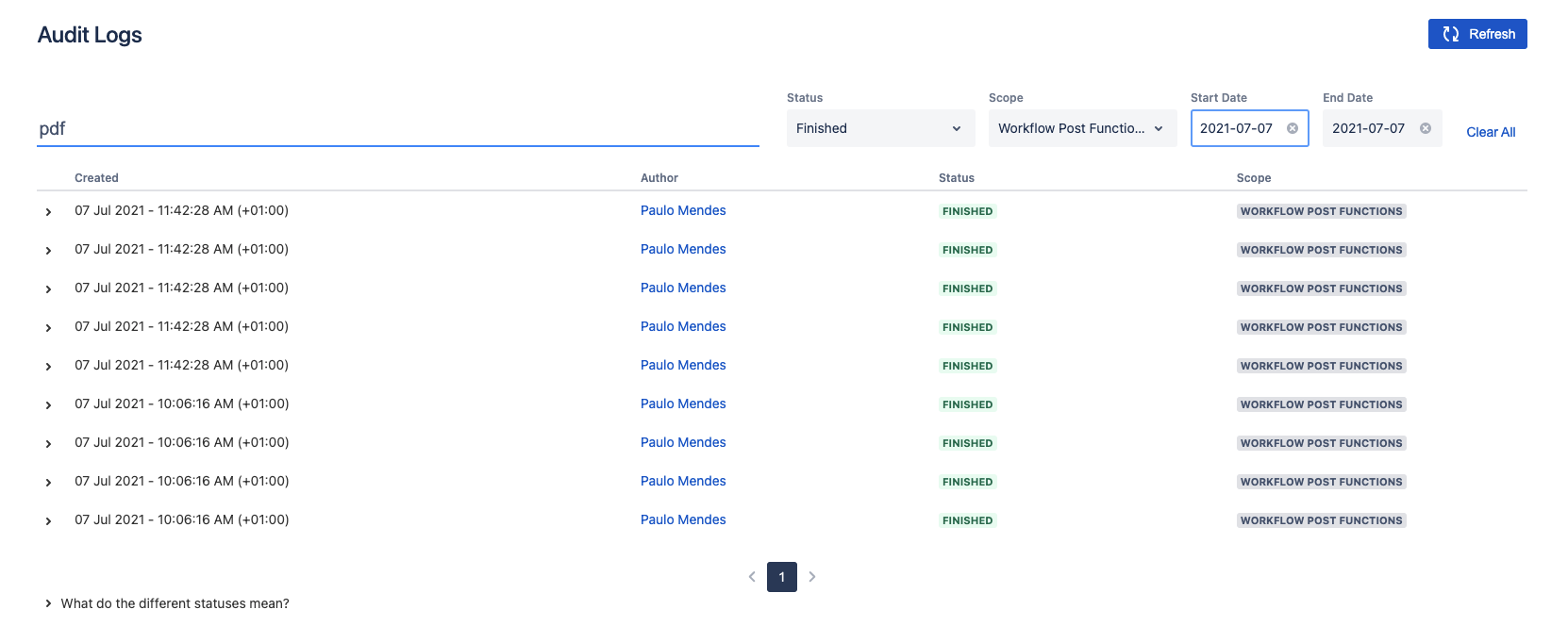Expand the last log row at 10:06:16
The width and height of the screenshot is (1568, 626).
pyautogui.click(x=48, y=521)
